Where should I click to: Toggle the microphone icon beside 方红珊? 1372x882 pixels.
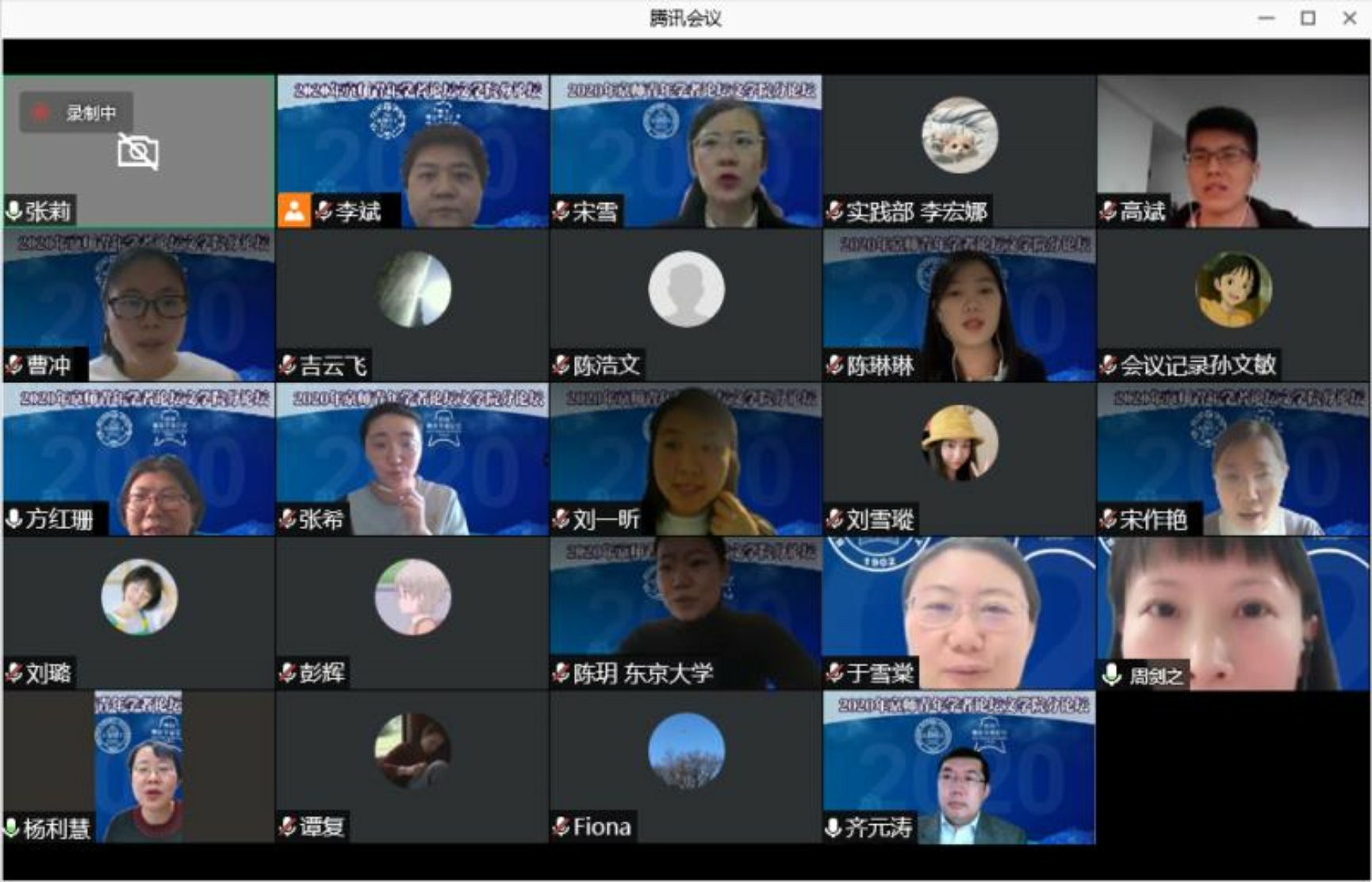13,520
